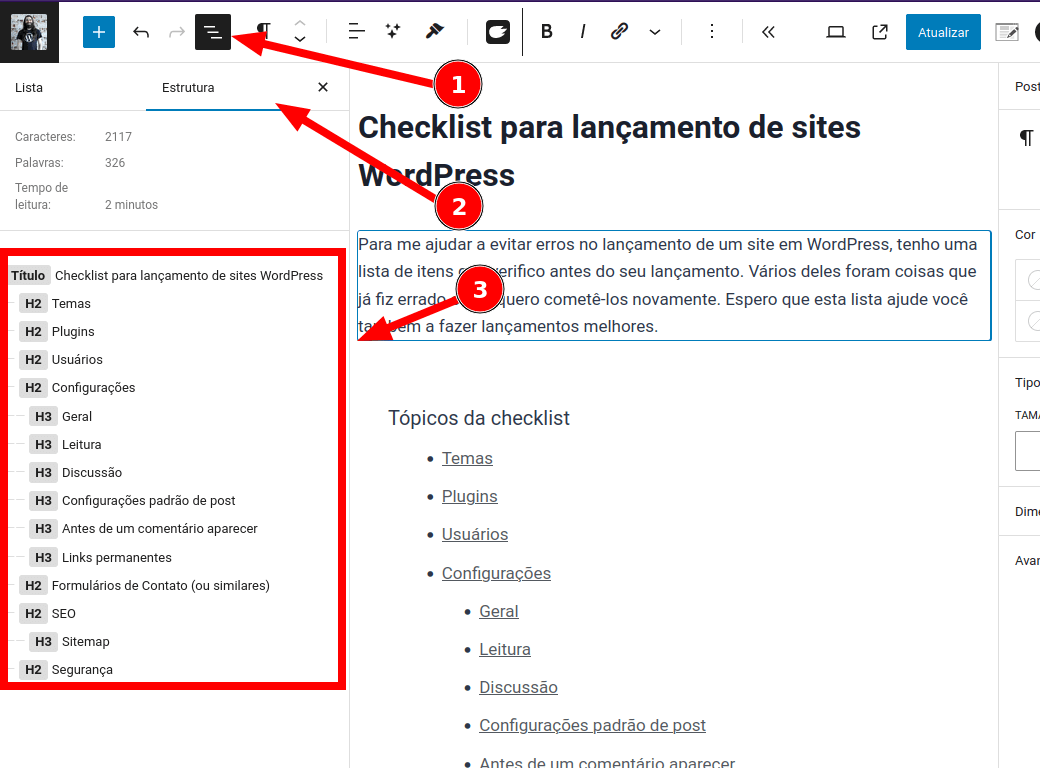Open more rich text formatting options

[655, 32]
